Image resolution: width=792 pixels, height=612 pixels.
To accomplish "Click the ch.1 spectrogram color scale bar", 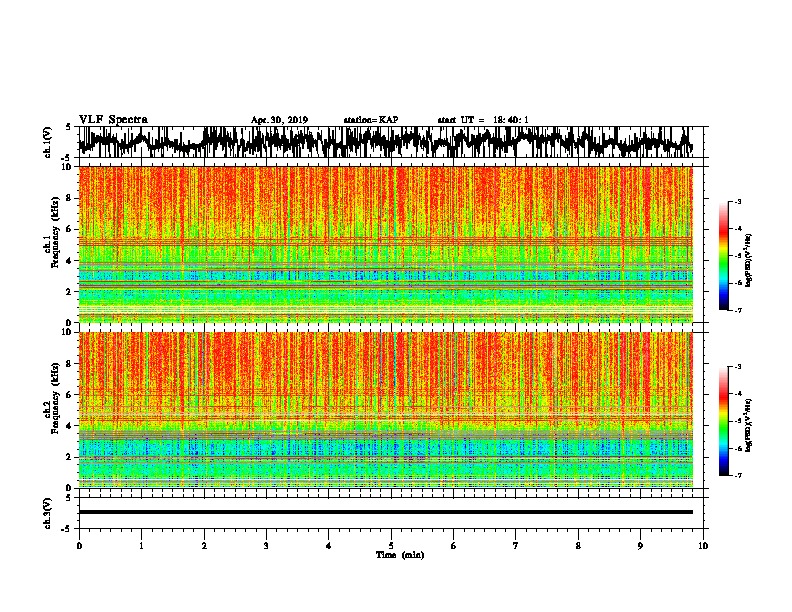I will [724, 256].
